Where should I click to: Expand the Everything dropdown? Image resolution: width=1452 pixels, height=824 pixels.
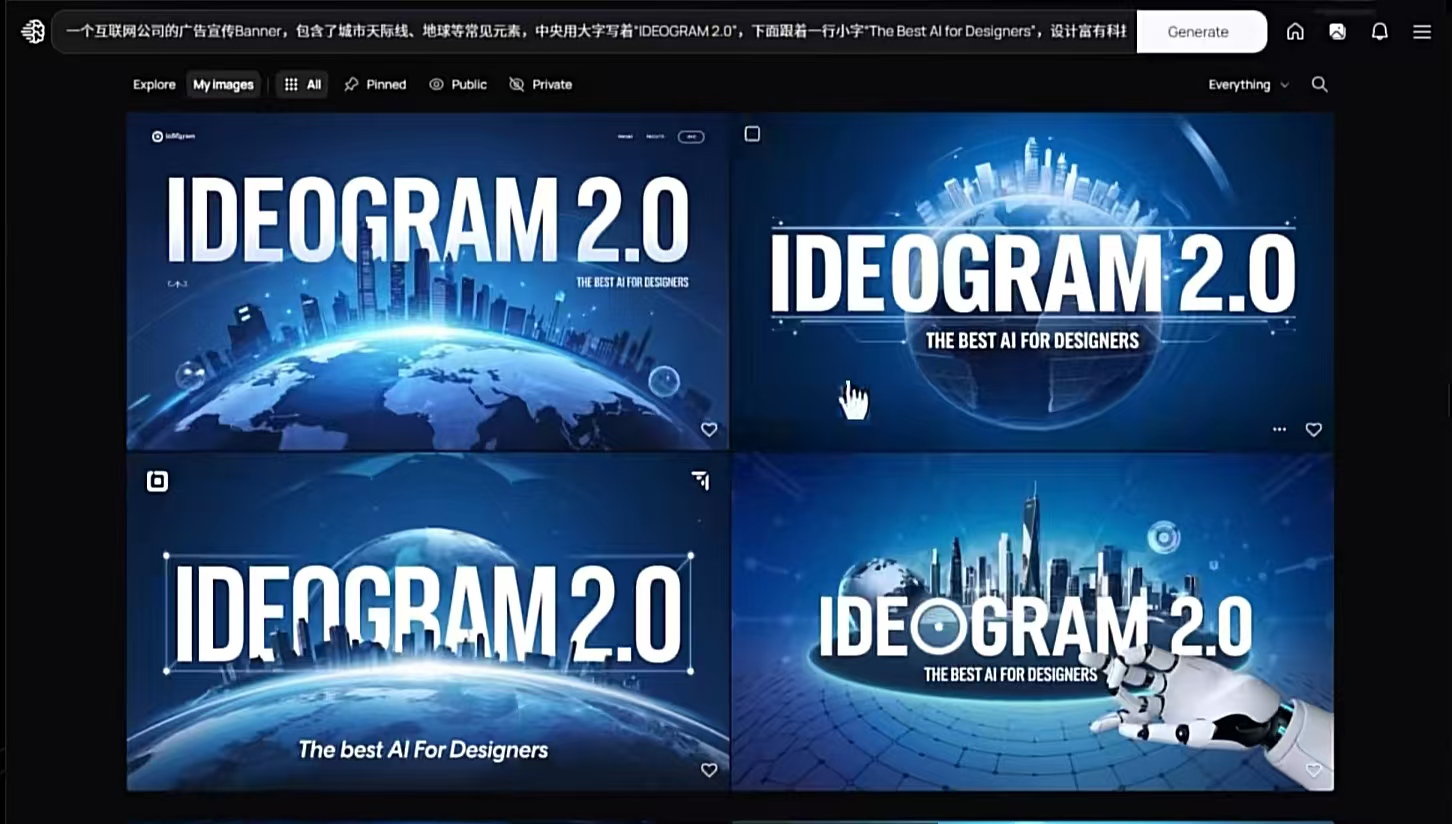point(1248,85)
